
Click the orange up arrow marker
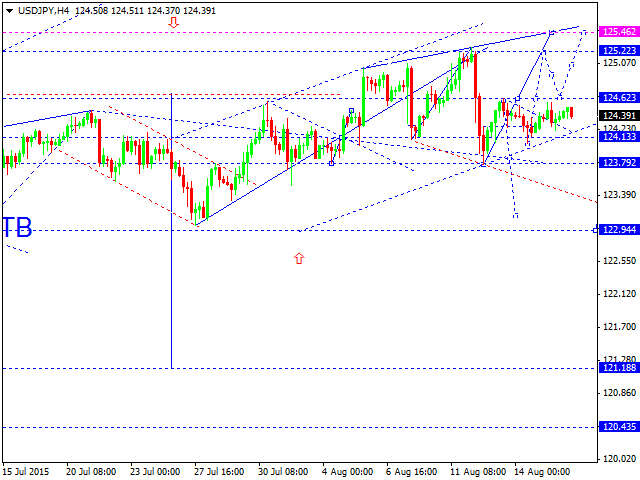298,258
